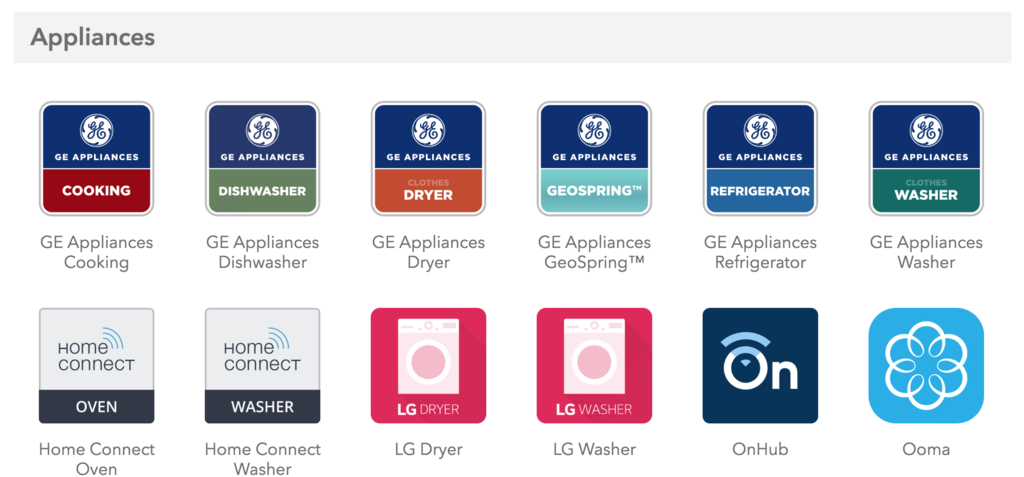The width and height of the screenshot is (1024, 477).
Task: Open the GE Appliances Cooking icon
Action: (x=97, y=159)
